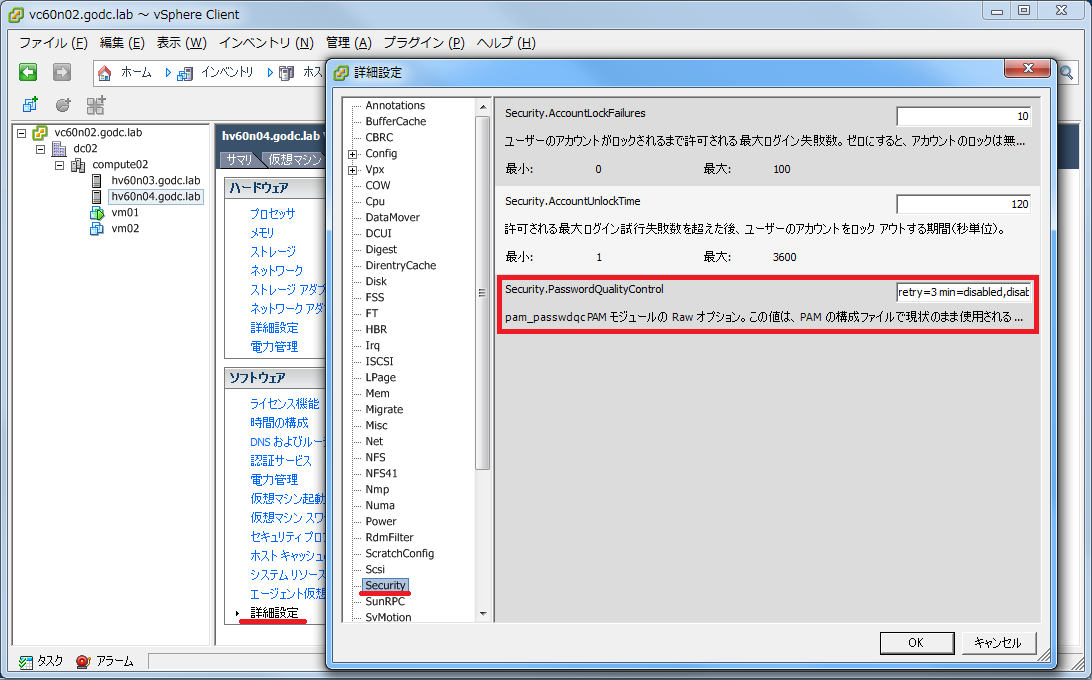Viewport: 1092px width, 680px height.
Task: Open the 管理 (A) menu
Action: coord(348,42)
